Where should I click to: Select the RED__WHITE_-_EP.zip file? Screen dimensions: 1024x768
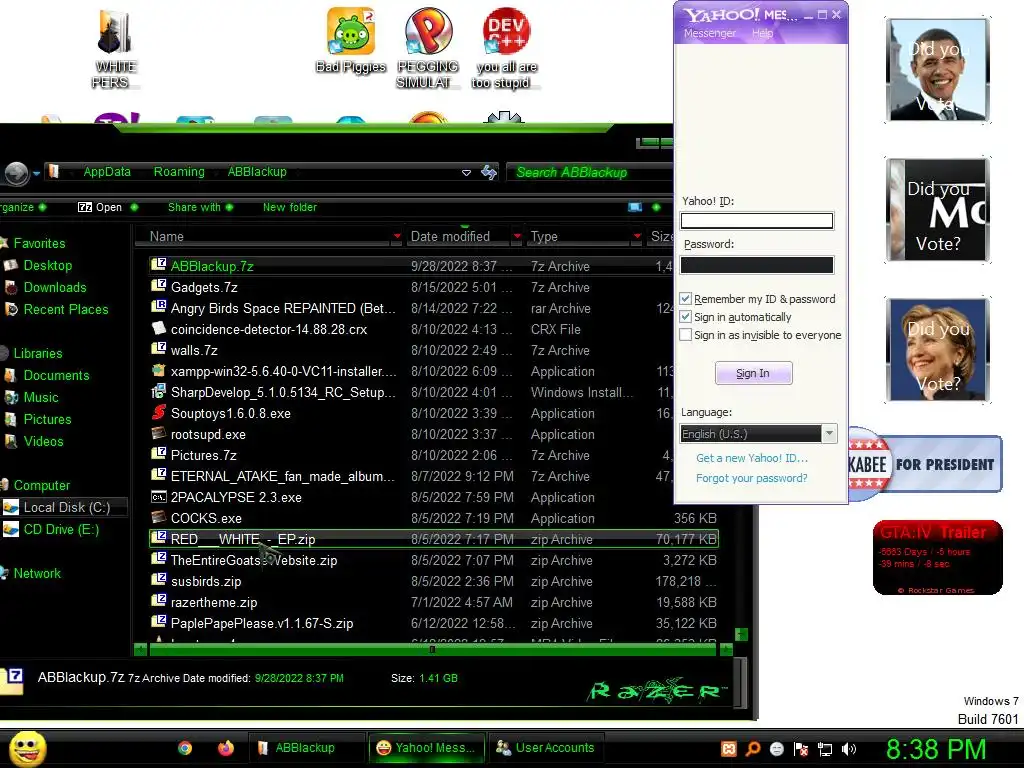[x=434, y=539]
